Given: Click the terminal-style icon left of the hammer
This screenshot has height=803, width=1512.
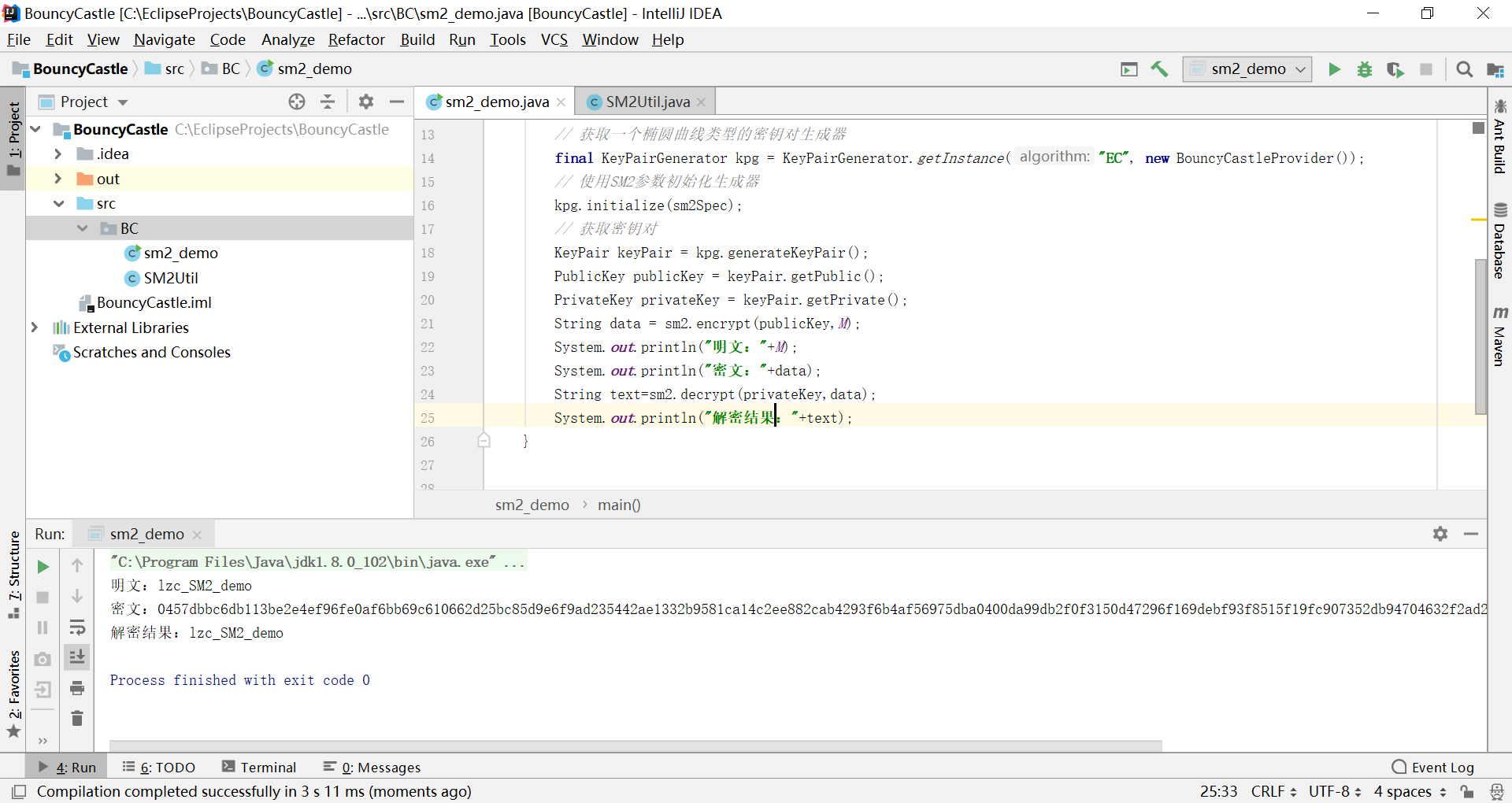Looking at the screenshot, I should tap(1129, 69).
